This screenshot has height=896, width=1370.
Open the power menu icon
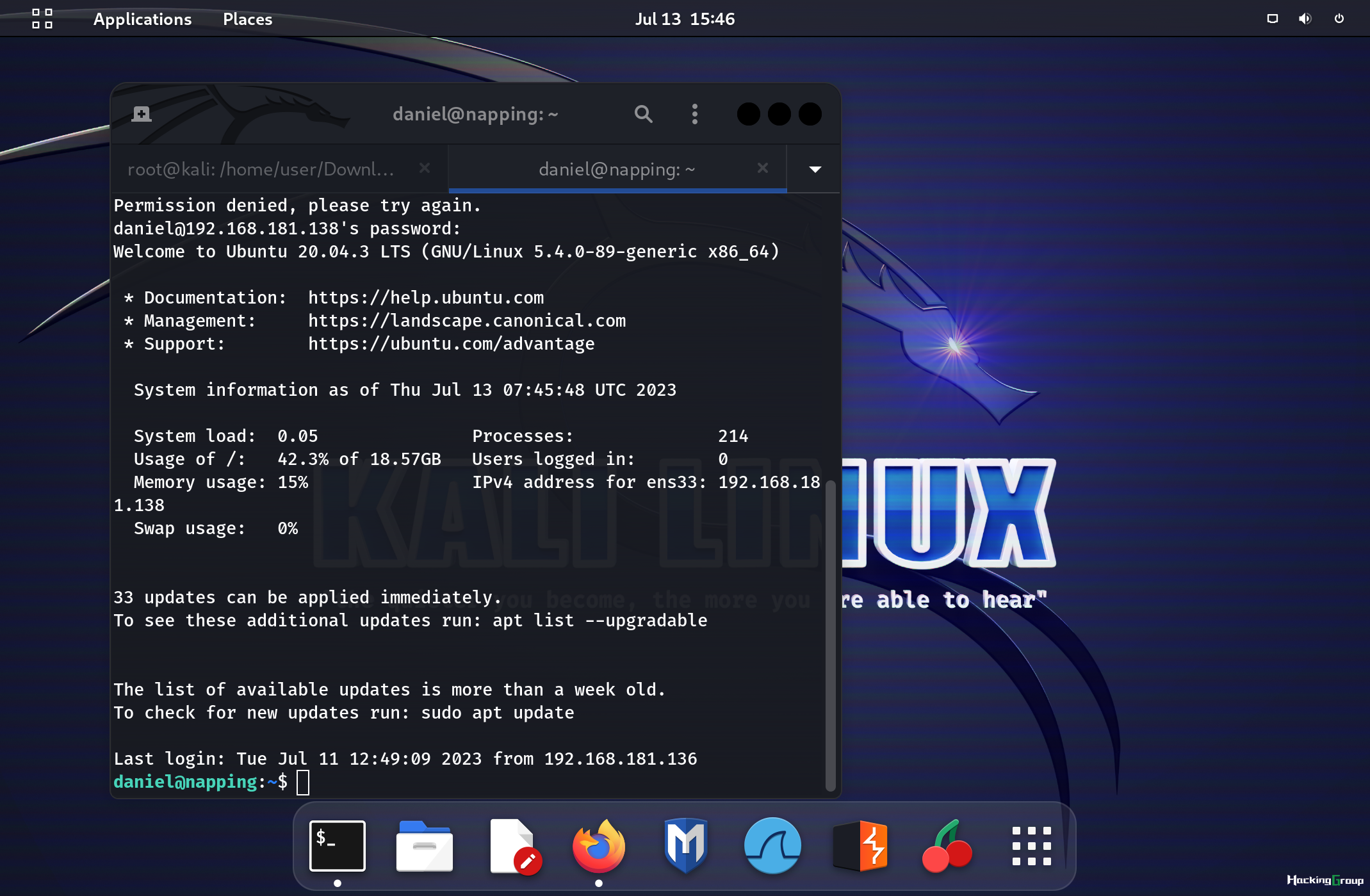(1339, 19)
